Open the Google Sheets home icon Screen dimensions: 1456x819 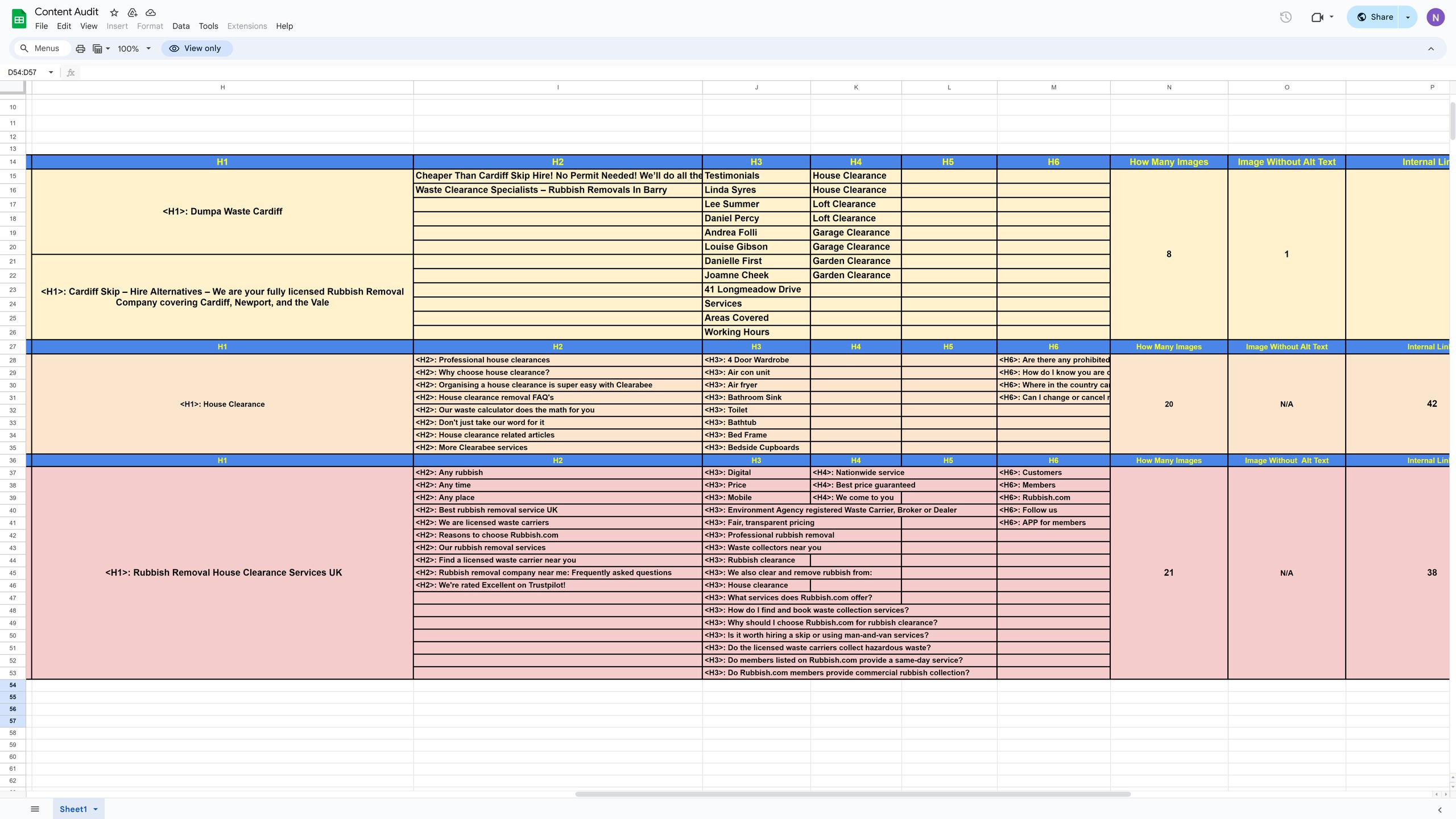tap(19, 18)
